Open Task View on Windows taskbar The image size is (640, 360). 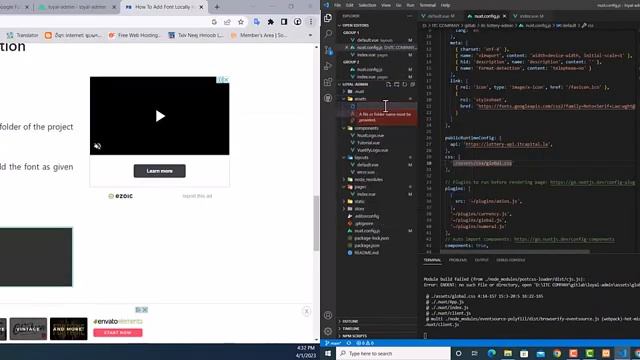[x=474, y=353]
